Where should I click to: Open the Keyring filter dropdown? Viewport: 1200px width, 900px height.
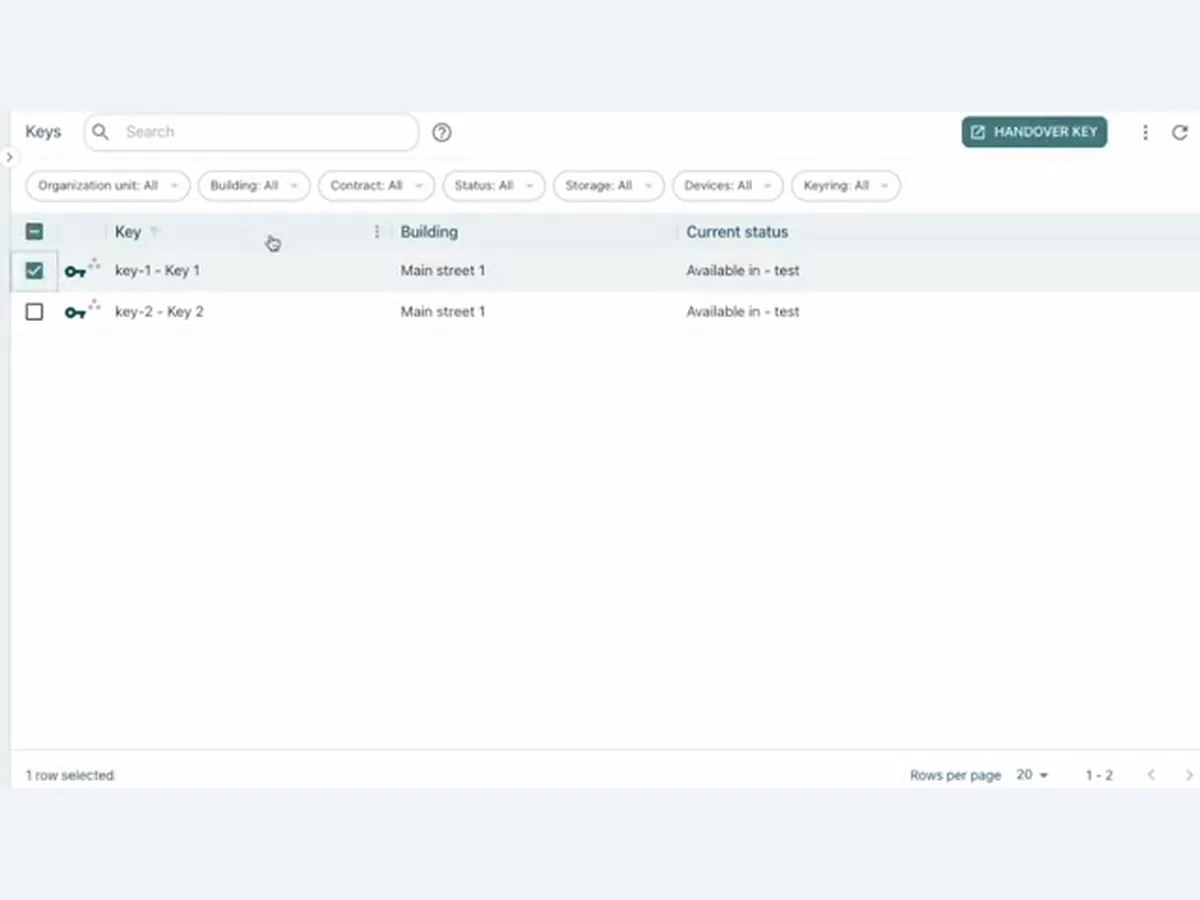pyautogui.click(x=846, y=186)
